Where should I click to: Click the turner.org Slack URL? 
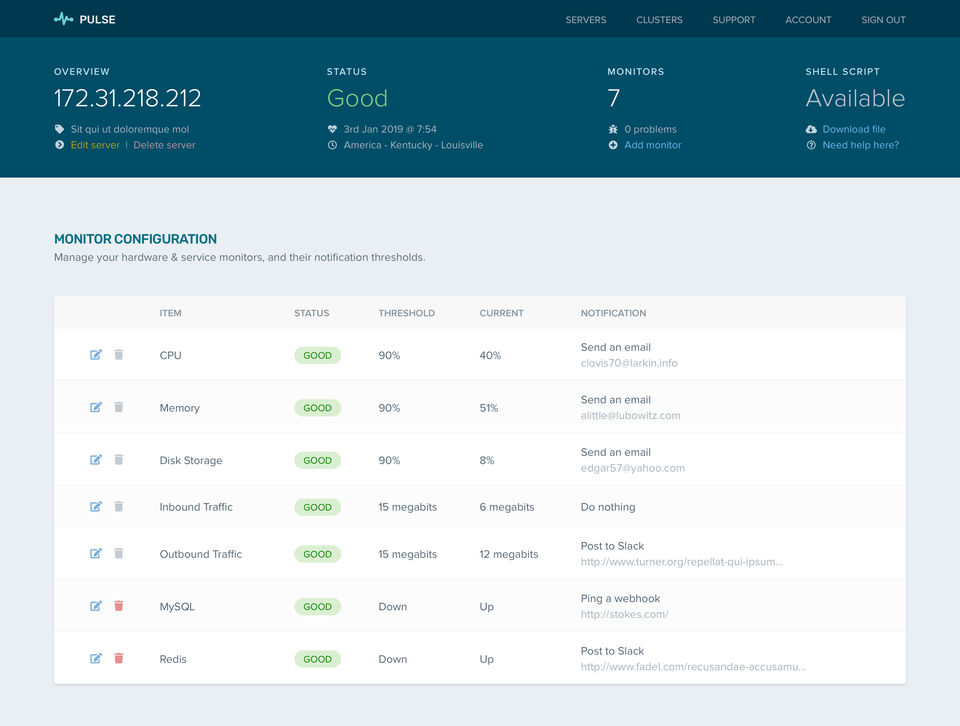pyautogui.click(x=681, y=562)
